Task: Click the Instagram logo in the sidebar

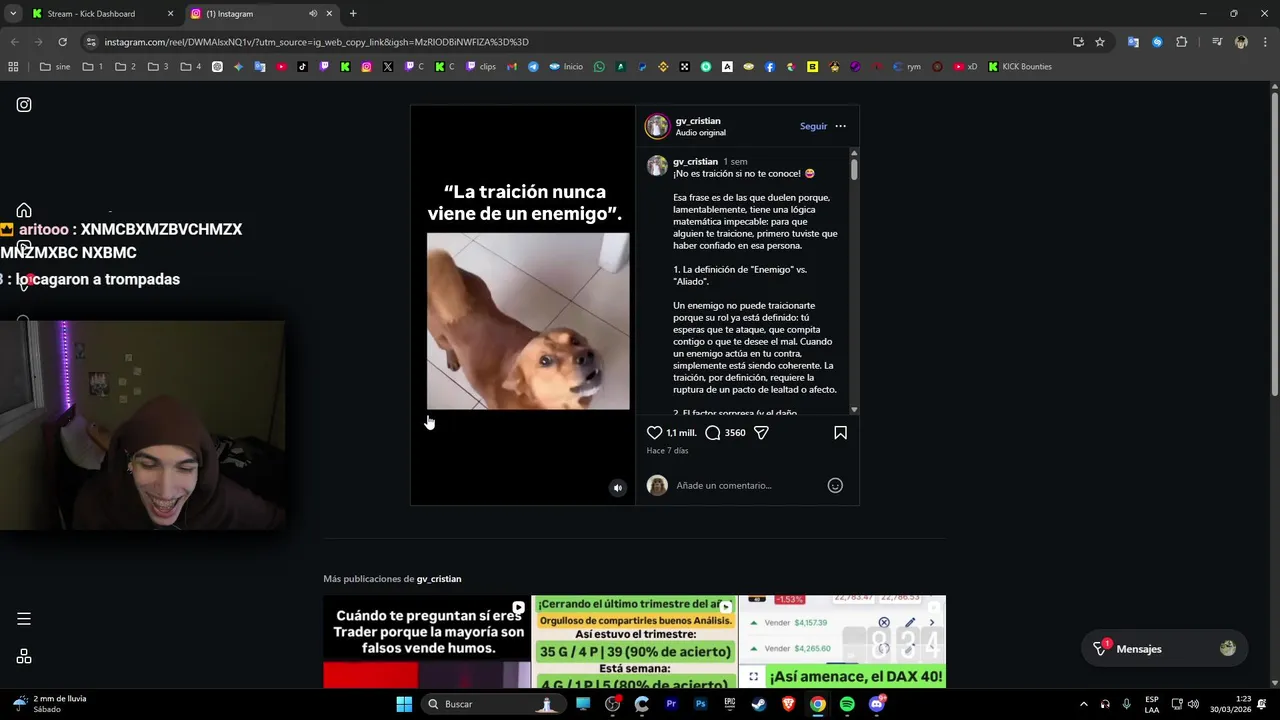Action: (x=24, y=105)
